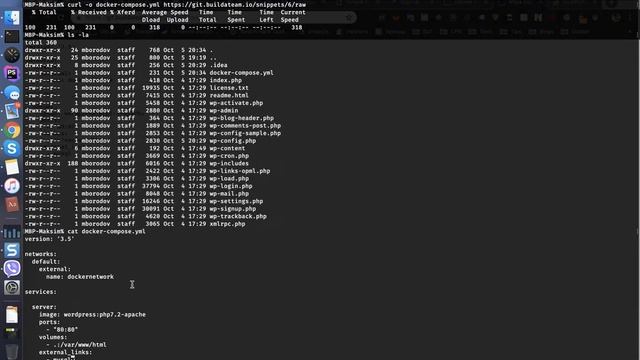Click docker-compose.yml in the file listing

[241, 73]
